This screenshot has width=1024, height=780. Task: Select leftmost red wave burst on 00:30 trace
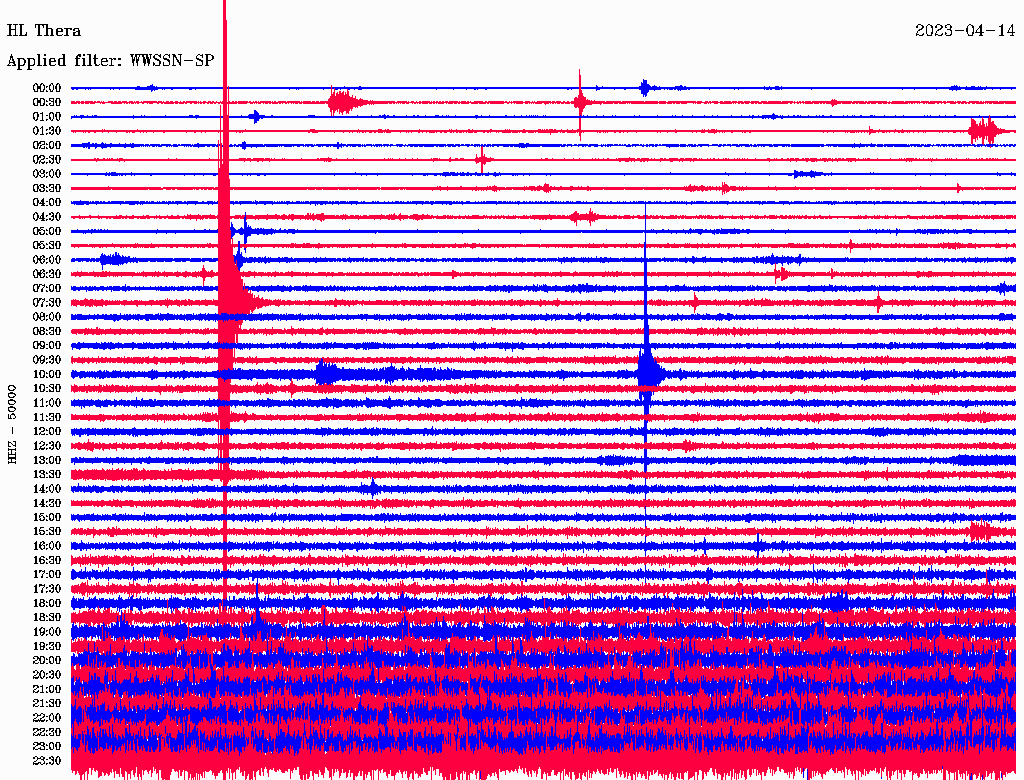pos(342,102)
